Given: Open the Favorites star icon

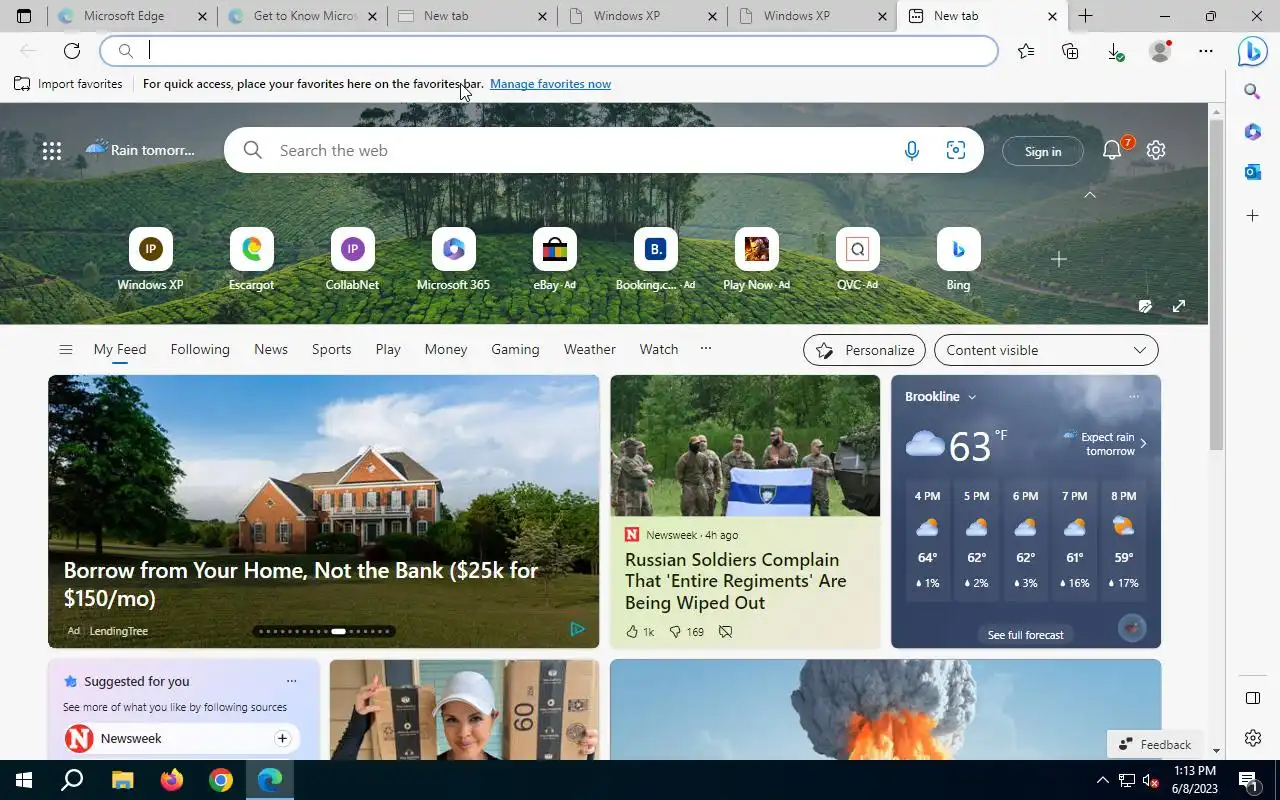Looking at the screenshot, I should 1026,51.
